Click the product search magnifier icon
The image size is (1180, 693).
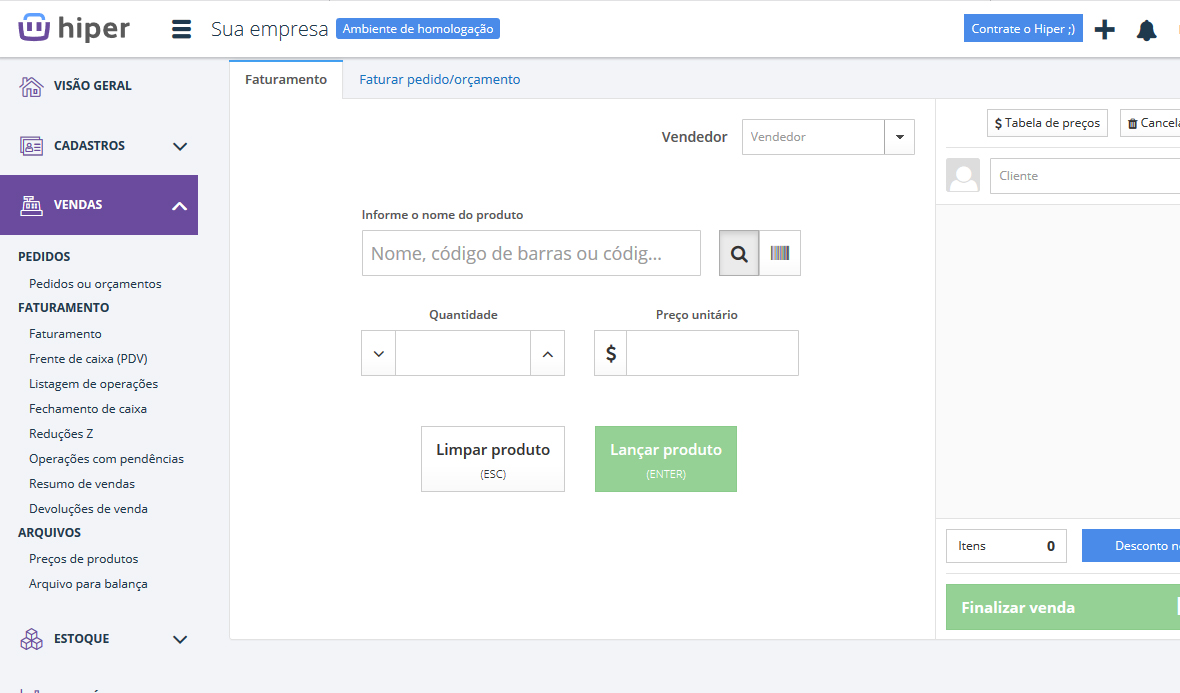tap(739, 254)
